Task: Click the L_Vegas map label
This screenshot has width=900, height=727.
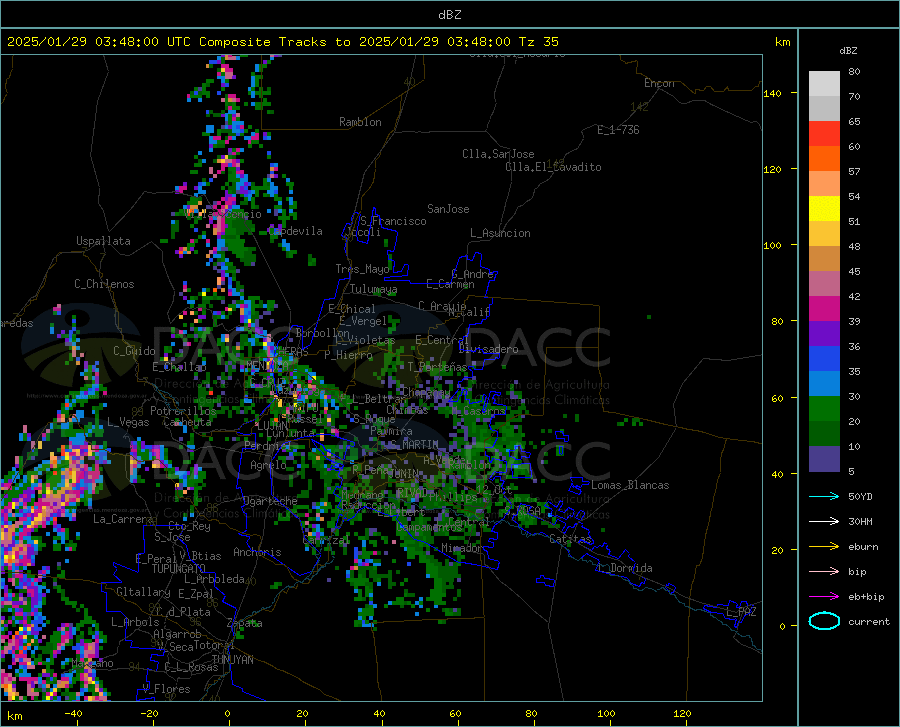Action: (x=128, y=422)
